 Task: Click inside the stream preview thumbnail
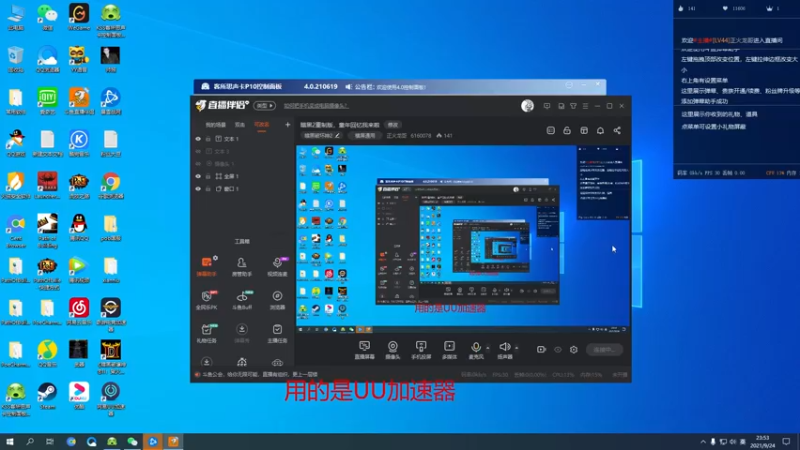(x=463, y=239)
